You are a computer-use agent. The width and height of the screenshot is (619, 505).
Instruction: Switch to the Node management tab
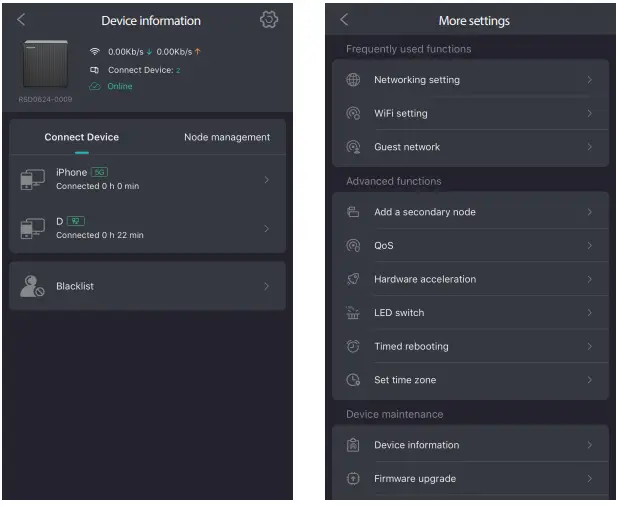(x=226, y=137)
